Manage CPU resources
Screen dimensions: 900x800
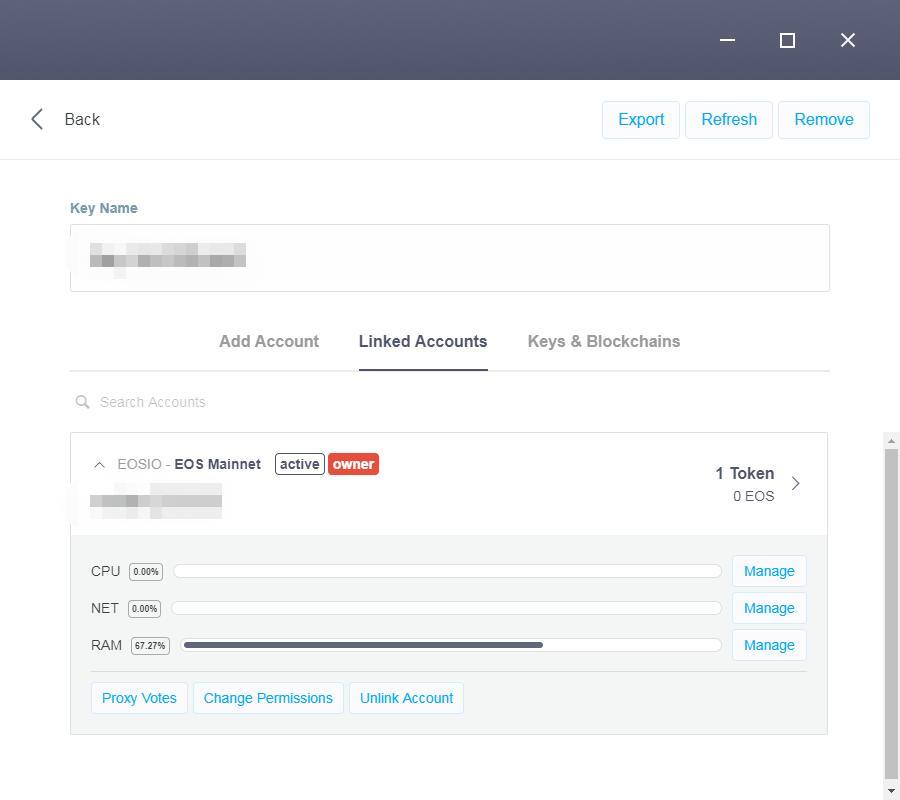(x=769, y=571)
